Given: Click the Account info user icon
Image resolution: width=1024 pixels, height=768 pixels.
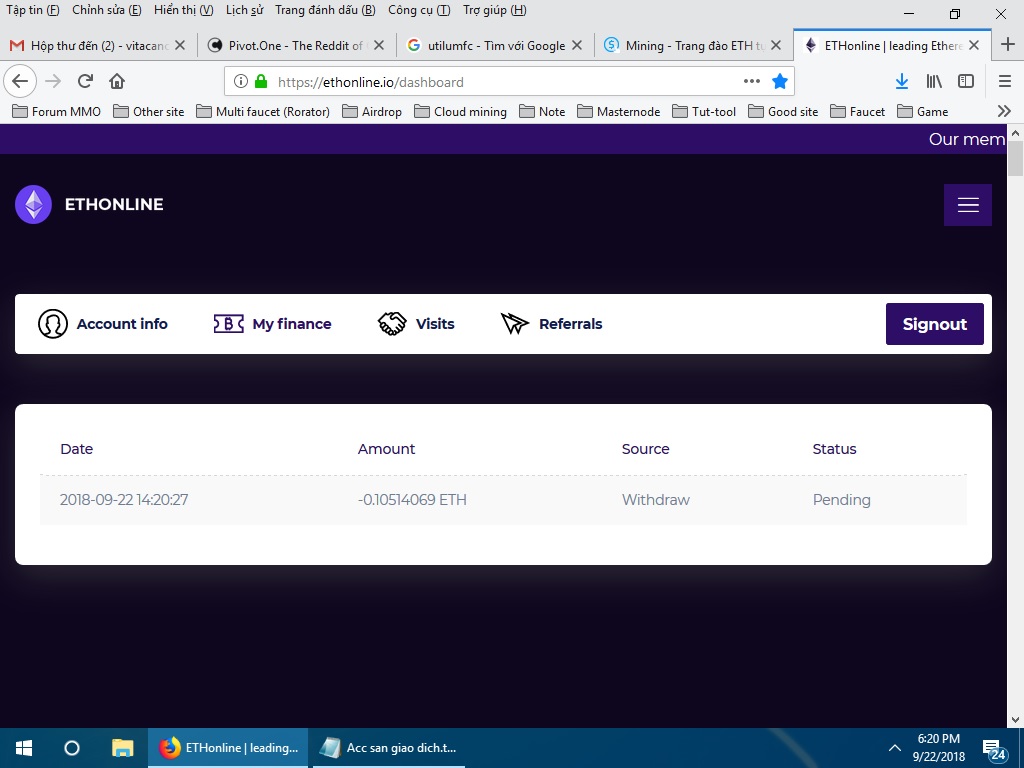Looking at the screenshot, I should [52, 324].
